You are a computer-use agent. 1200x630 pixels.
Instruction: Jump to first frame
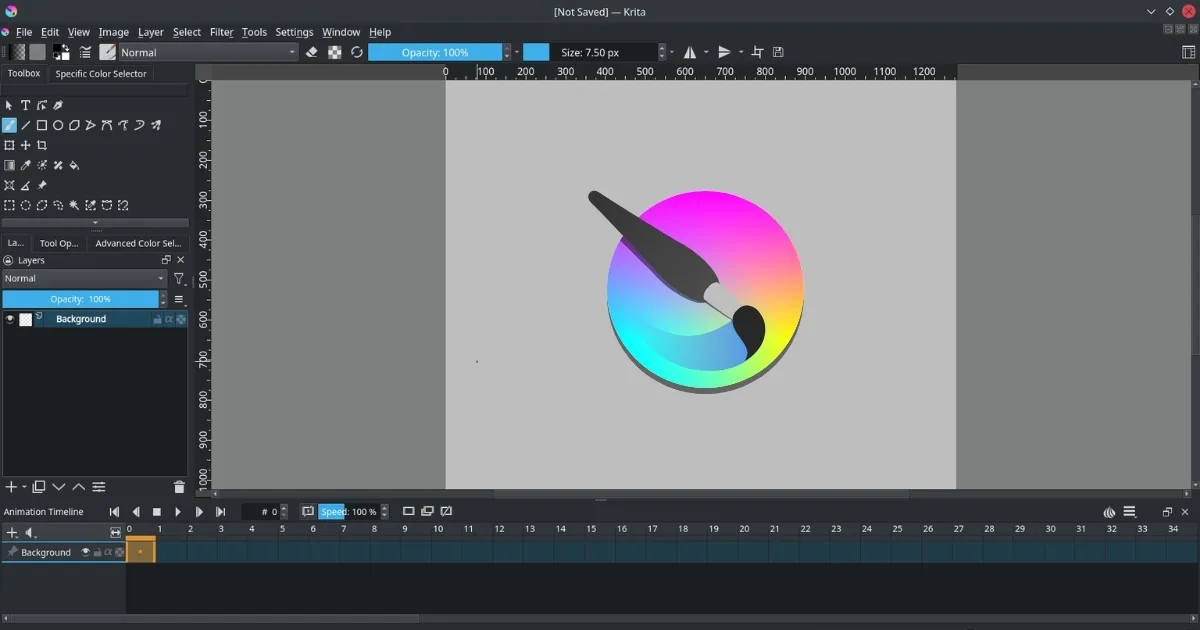point(114,511)
